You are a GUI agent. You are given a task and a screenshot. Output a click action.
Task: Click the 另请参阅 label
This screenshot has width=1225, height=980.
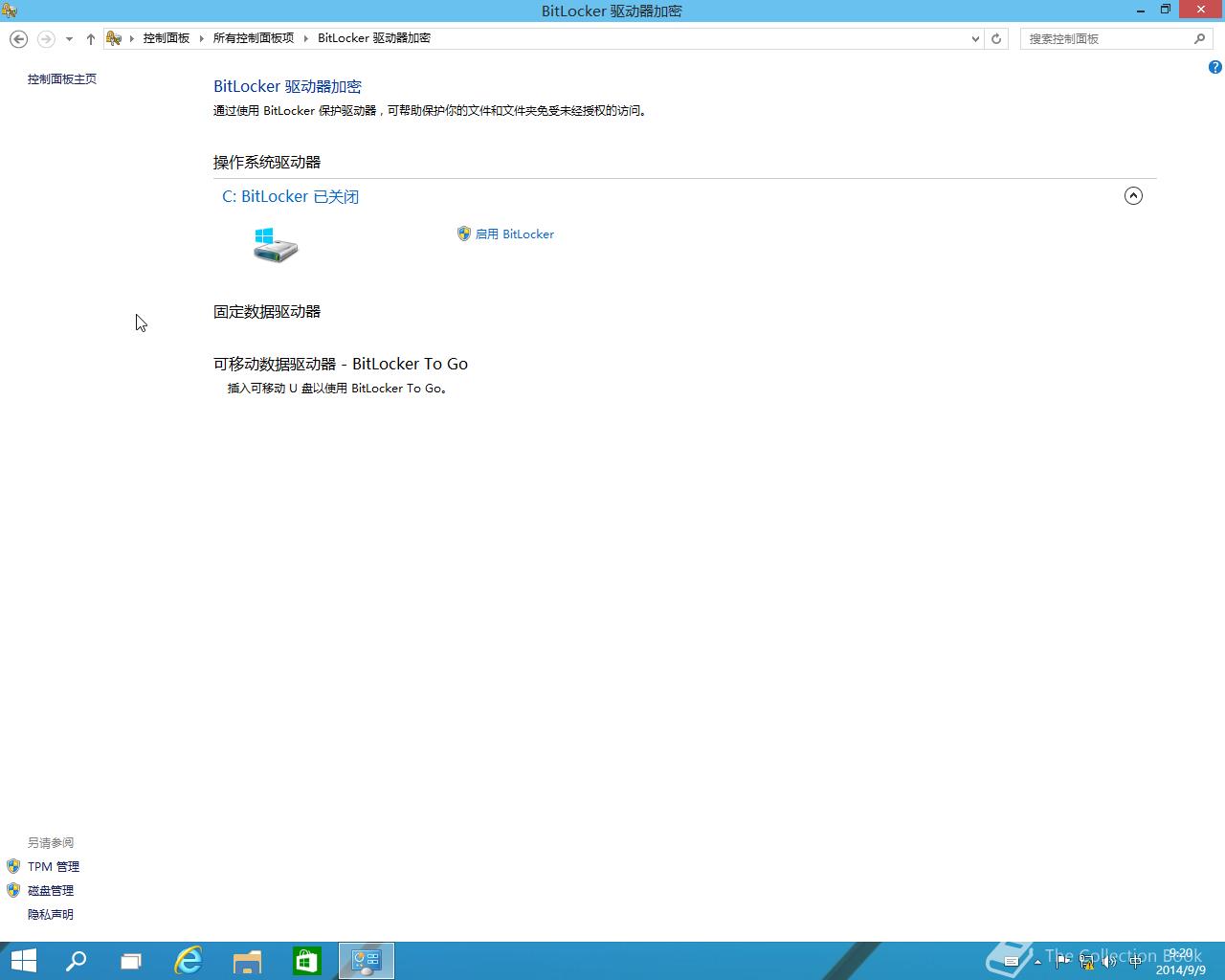coord(51,843)
